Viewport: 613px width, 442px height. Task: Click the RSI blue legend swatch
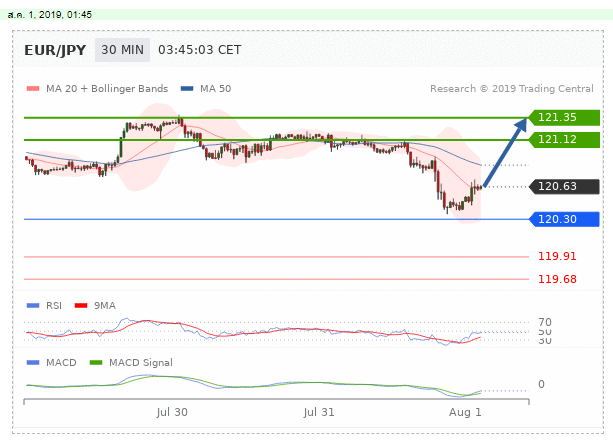point(33,306)
